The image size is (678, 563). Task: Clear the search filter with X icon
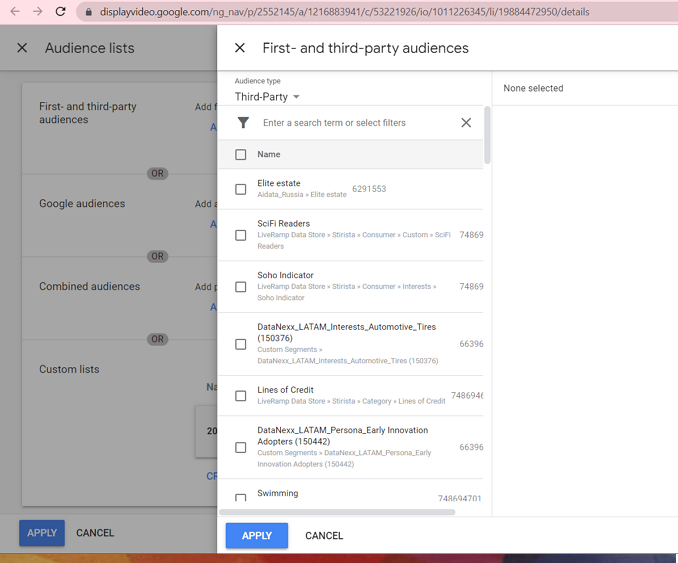tap(466, 123)
